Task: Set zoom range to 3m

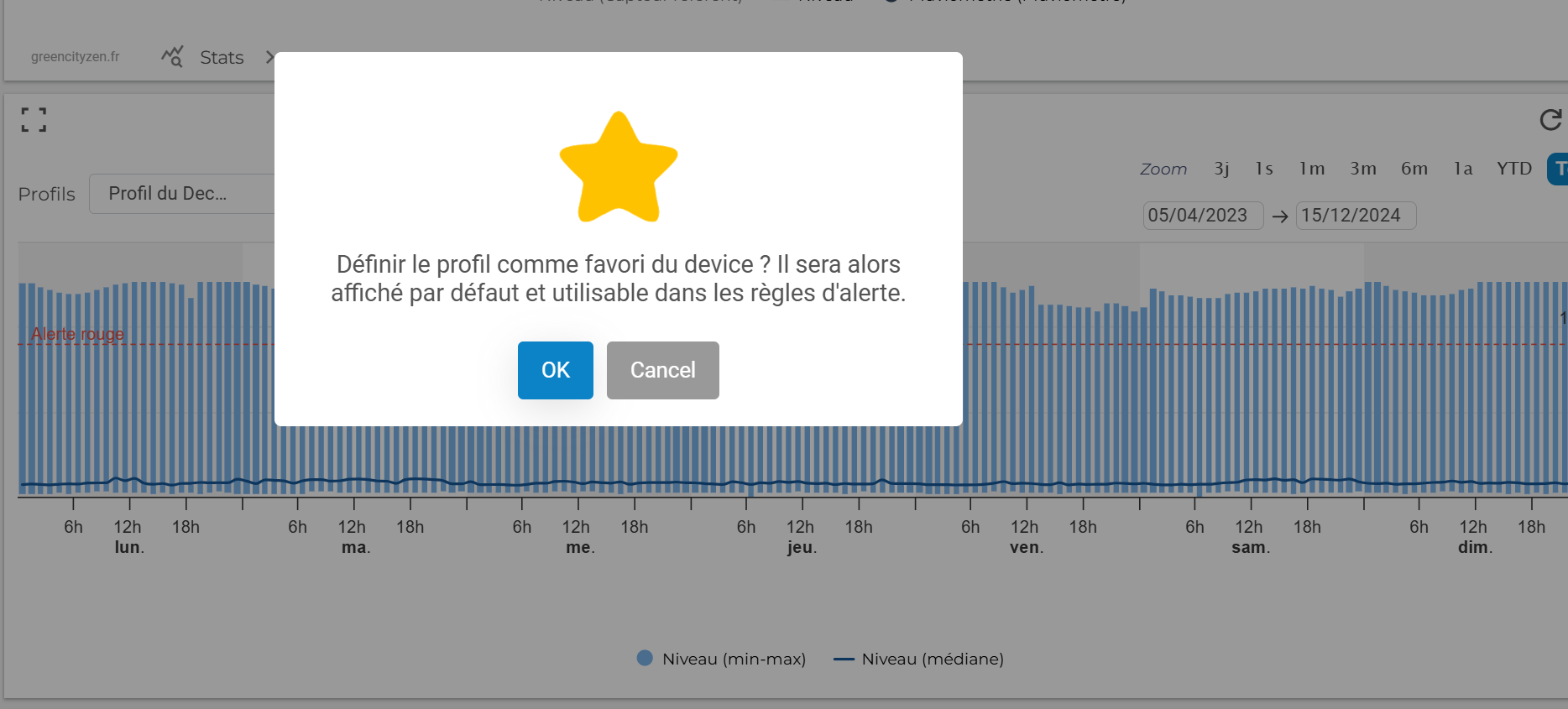Action: tap(1362, 169)
